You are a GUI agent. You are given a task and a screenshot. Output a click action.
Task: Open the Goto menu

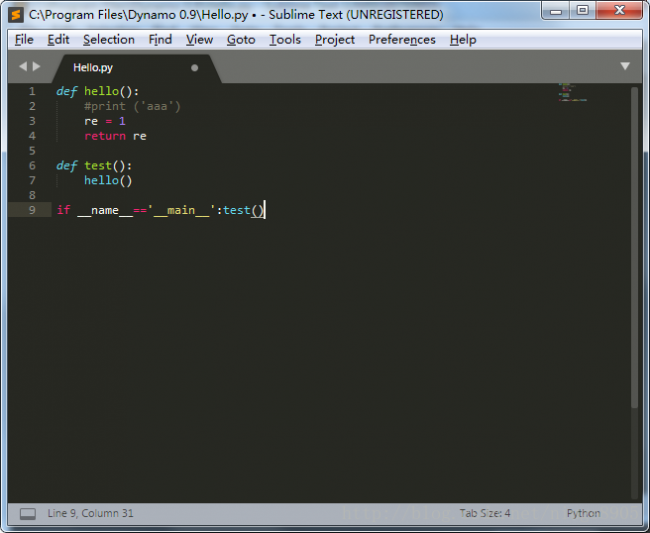(240, 40)
